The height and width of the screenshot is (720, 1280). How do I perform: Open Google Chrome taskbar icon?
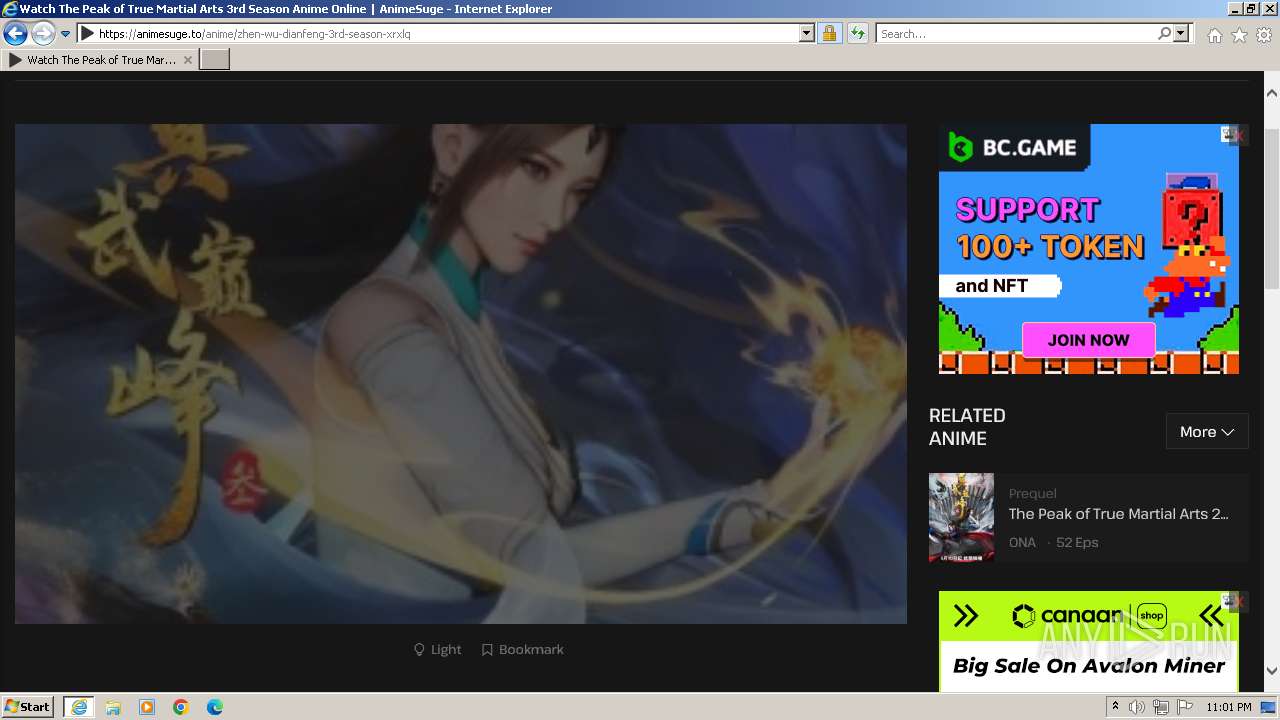click(x=181, y=707)
